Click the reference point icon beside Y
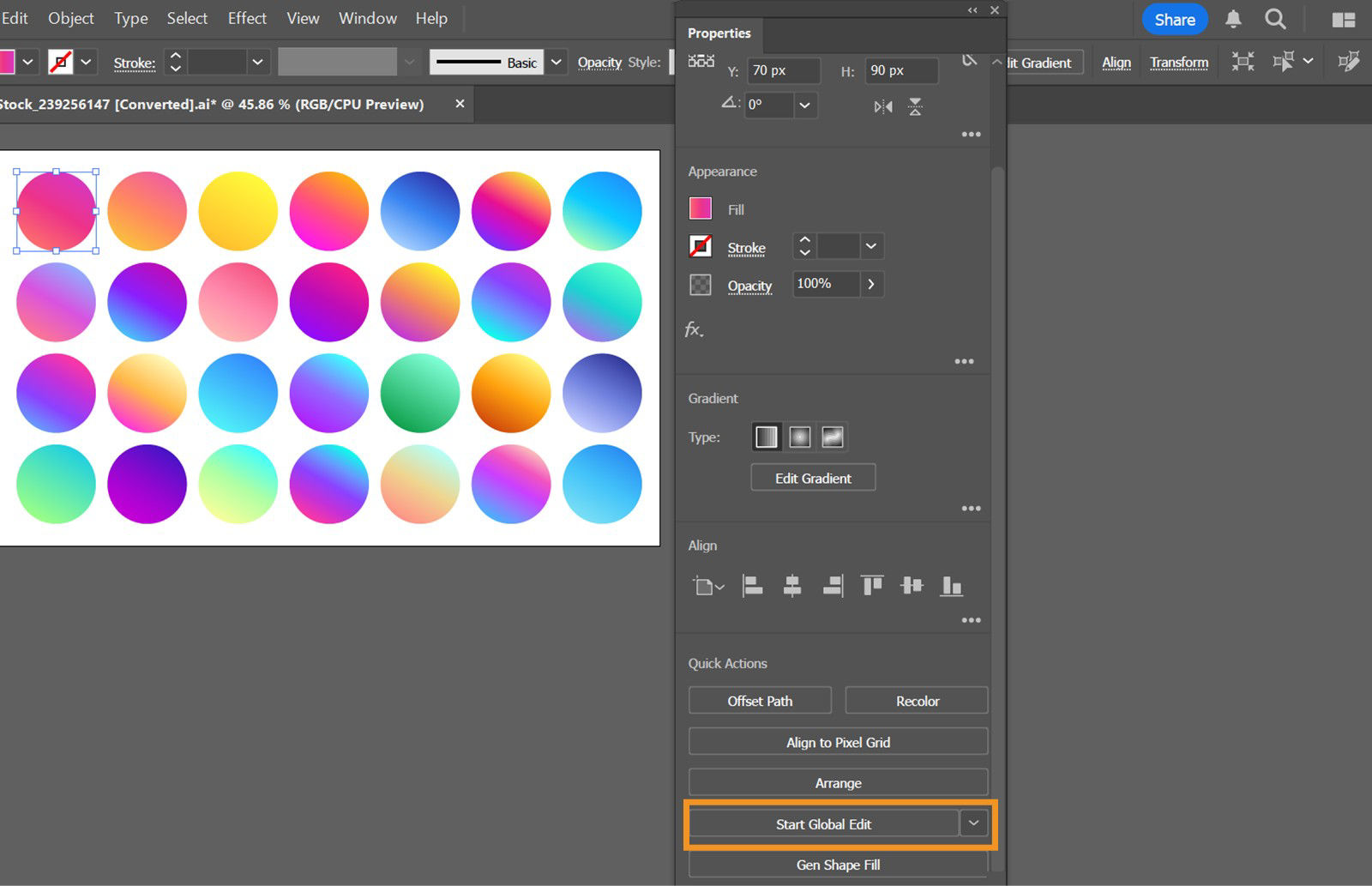This screenshot has height=886, width=1372. [701, 62]
